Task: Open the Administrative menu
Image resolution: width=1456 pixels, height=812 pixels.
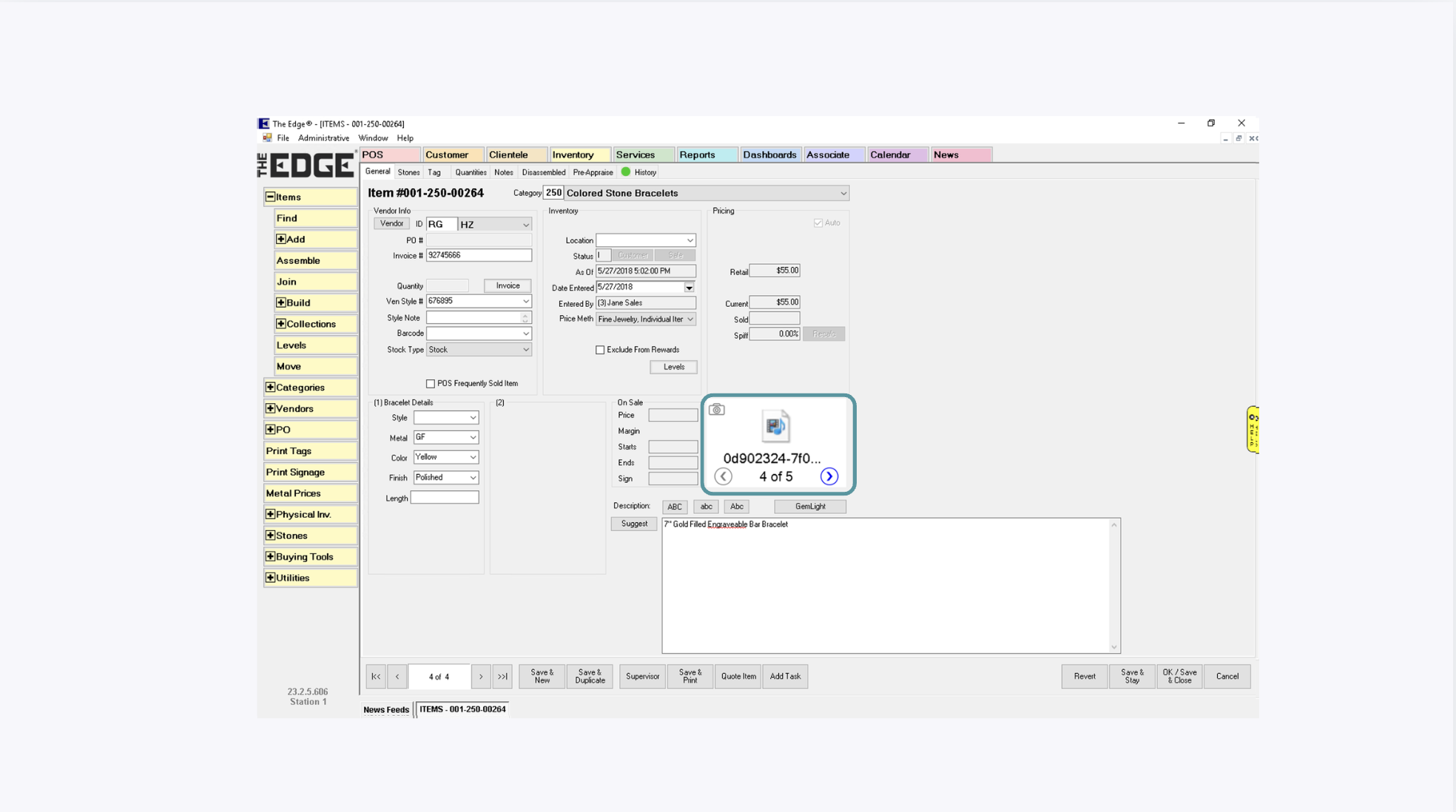Action: point(323,138)
